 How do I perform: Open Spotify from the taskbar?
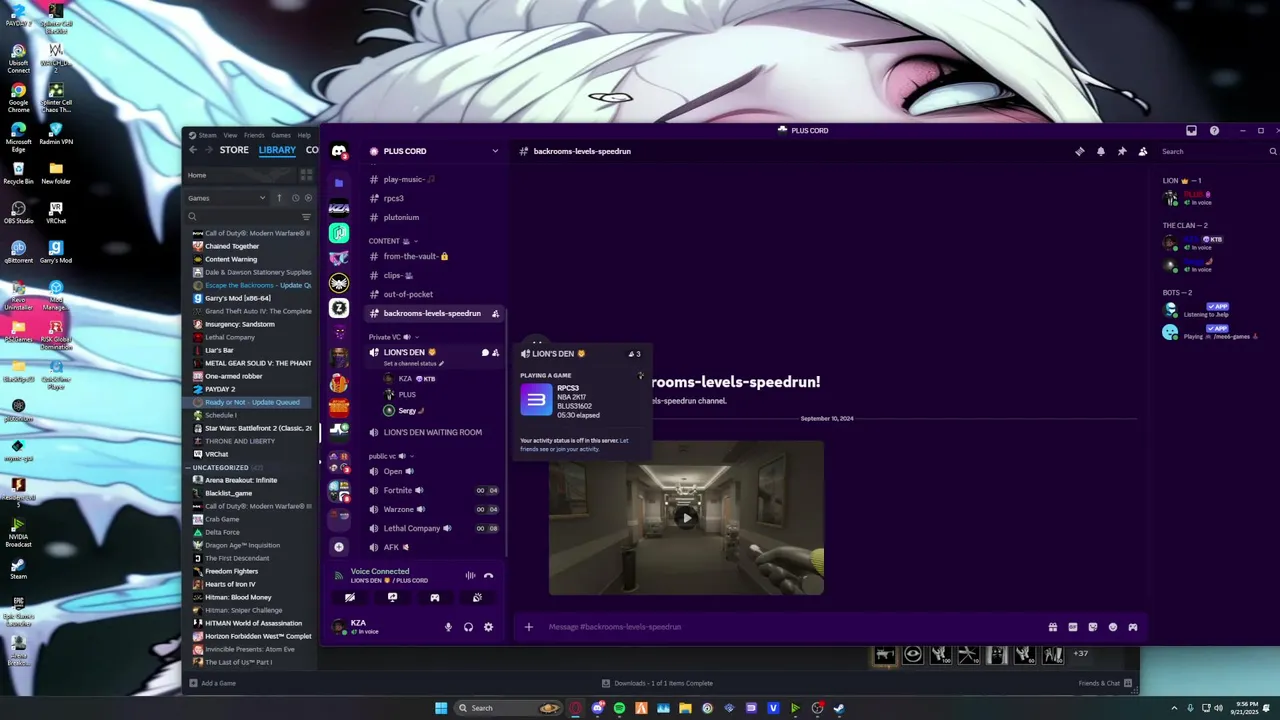tap(619, 708)
